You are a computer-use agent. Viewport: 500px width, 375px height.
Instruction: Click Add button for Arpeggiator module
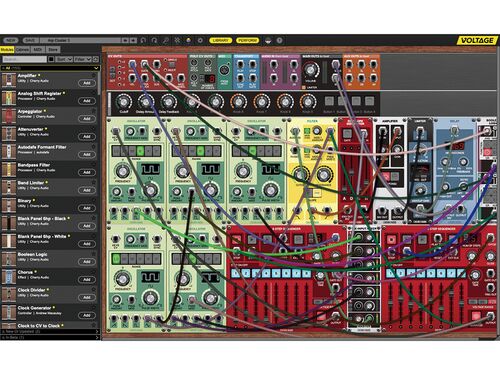87,119
